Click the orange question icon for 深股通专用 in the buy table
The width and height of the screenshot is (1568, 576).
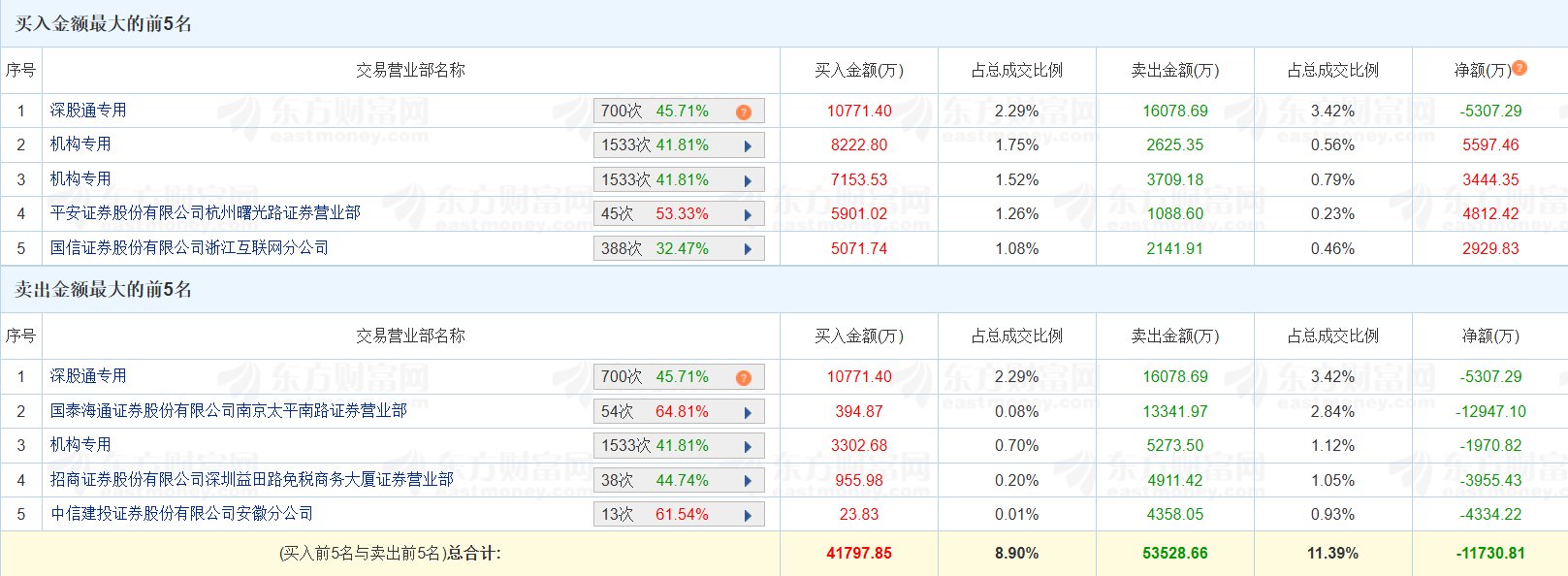[744, 112]
